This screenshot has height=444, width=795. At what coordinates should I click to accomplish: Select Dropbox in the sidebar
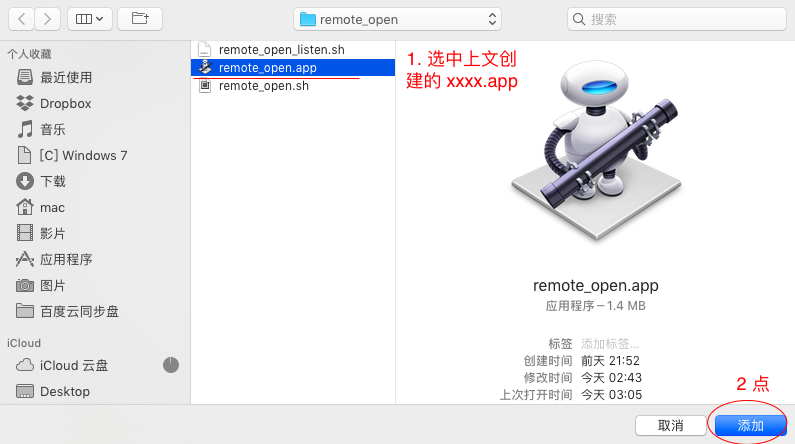pyautogui.click(x=65, y=103)
